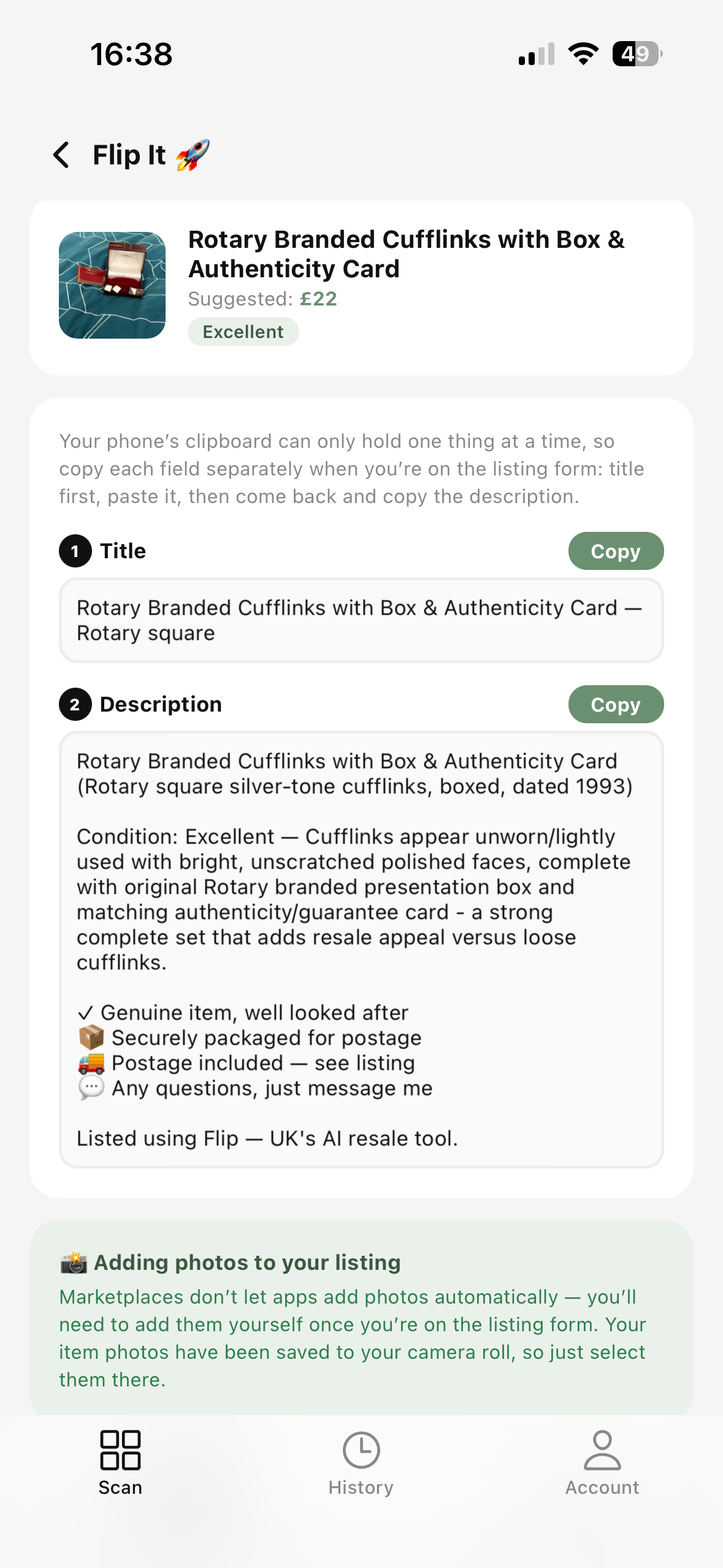Select the title text field

pos(361,620)
